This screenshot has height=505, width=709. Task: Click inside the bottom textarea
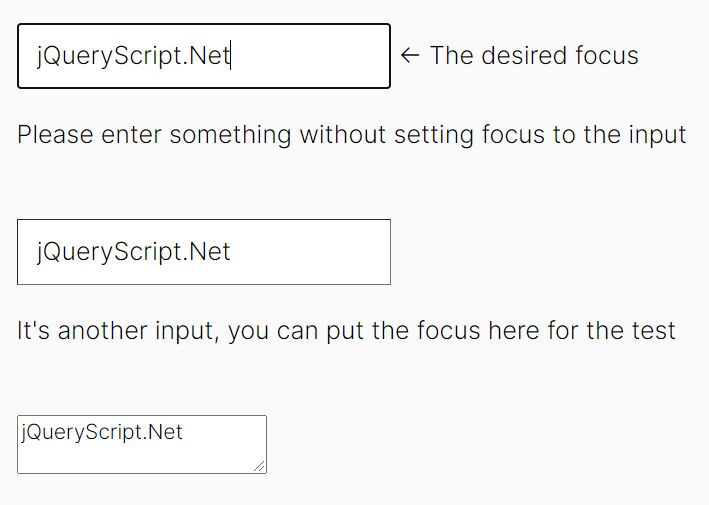141,452
